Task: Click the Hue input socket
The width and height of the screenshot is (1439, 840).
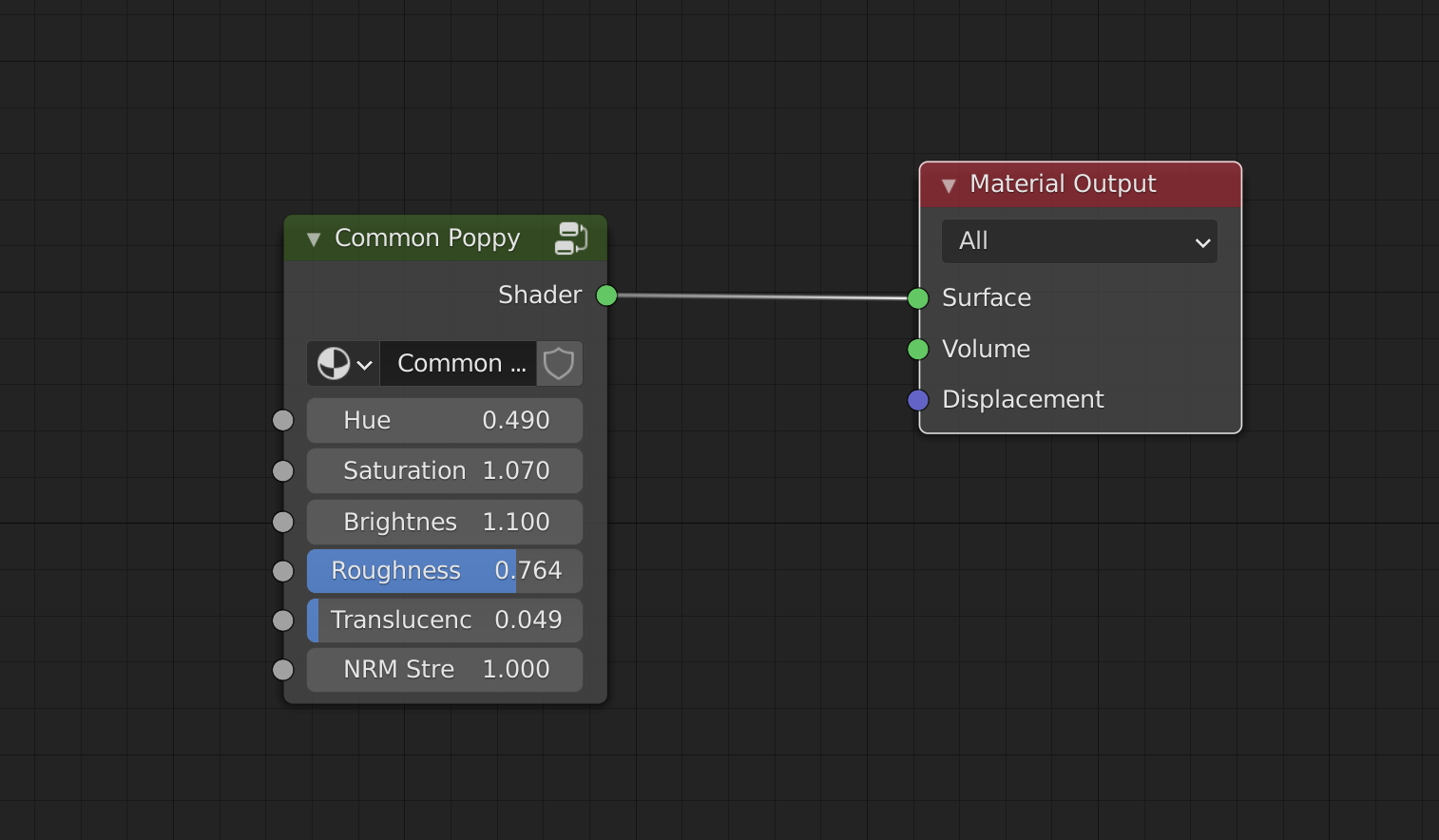Action: coord(283,421)
